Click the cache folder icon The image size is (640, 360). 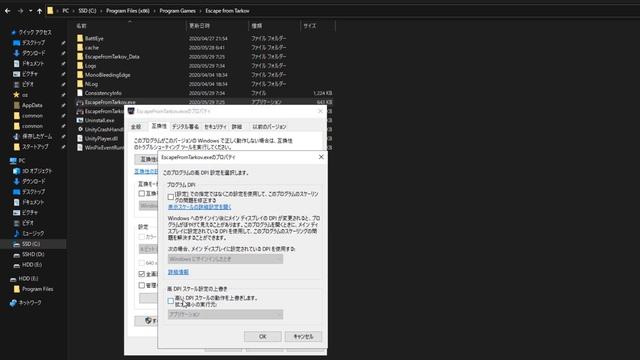80,47
